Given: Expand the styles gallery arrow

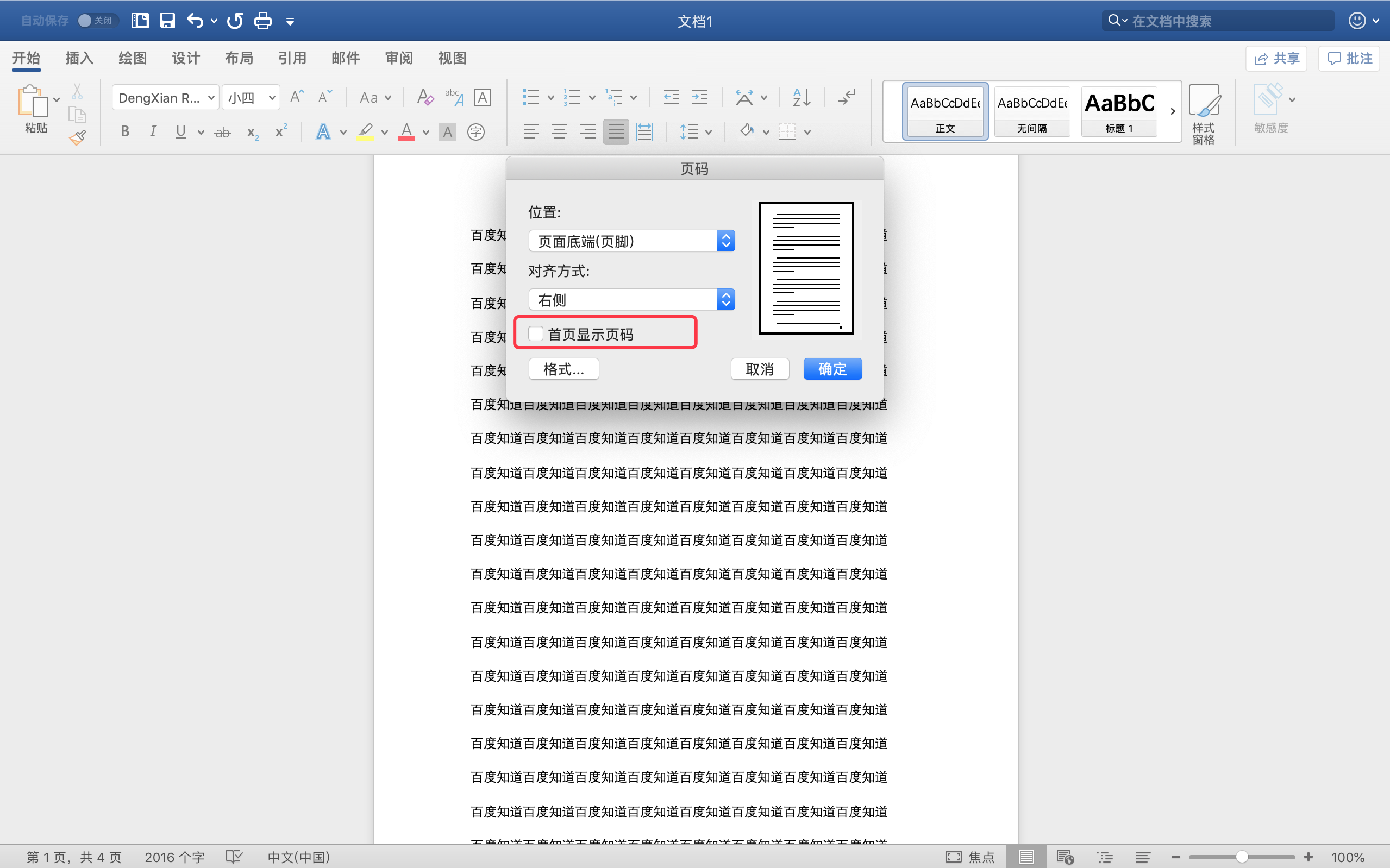Looking at the screenshot, I should [x=1173, y=111].
